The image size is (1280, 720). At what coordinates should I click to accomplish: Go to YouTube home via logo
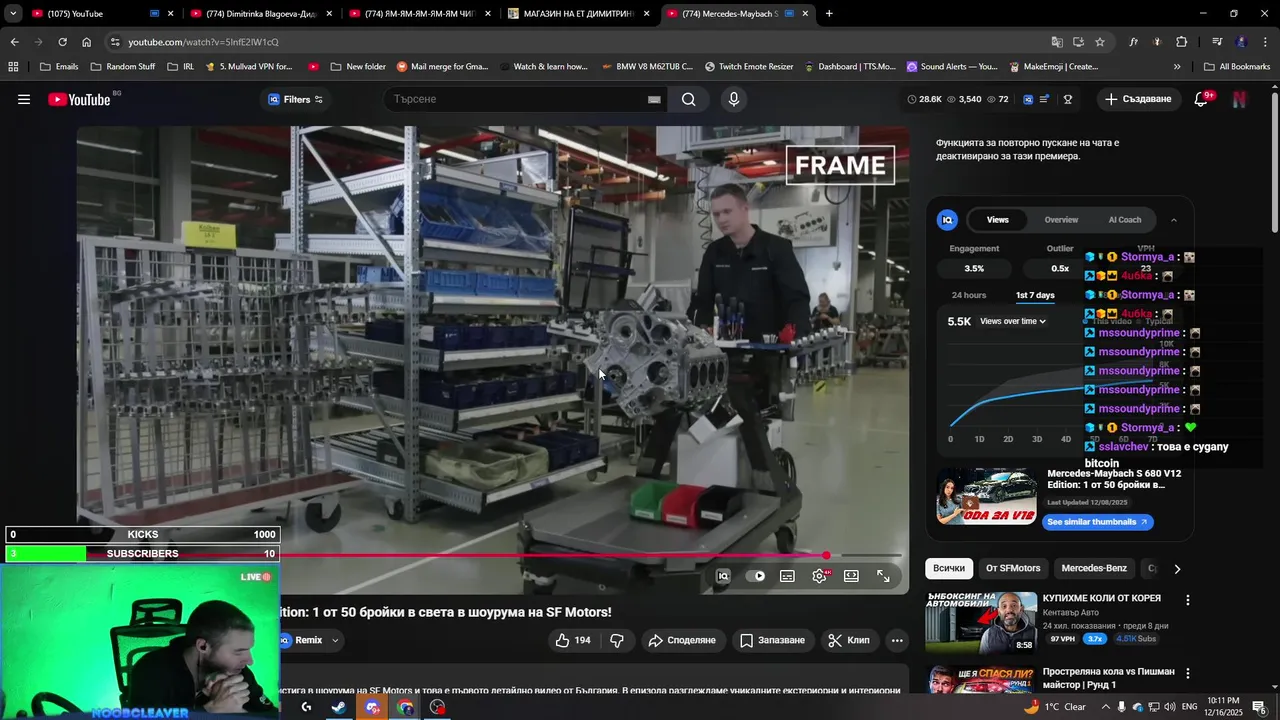click(x=79, y=99)
